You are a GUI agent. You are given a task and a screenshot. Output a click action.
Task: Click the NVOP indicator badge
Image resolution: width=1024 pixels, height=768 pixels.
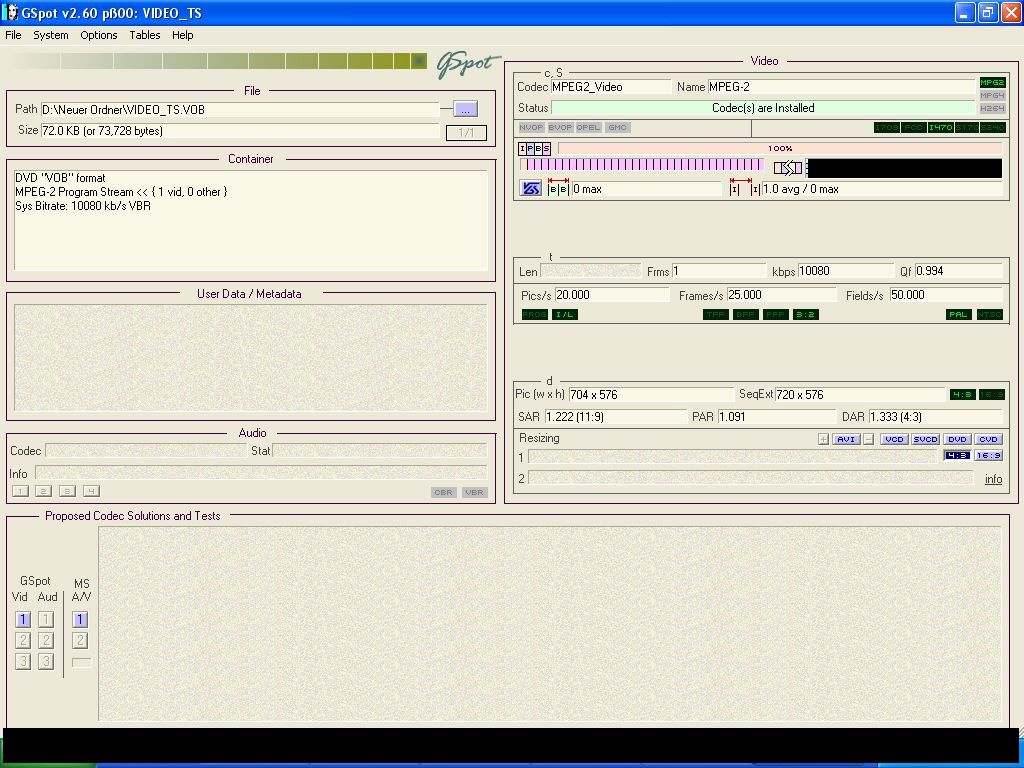click(531, 127)
